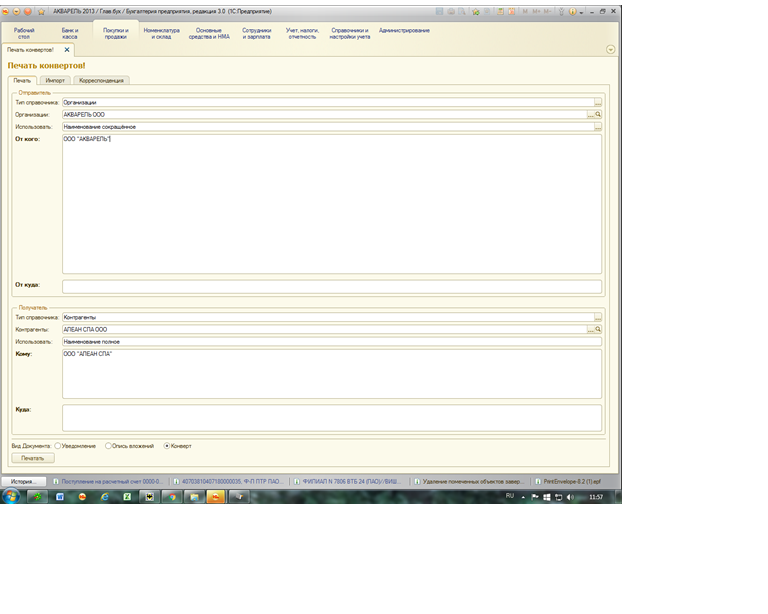Viewport: 768px width, 614px height.
Task: Click the round collapse arrow at panel right
Action: (x=610, y=49)
